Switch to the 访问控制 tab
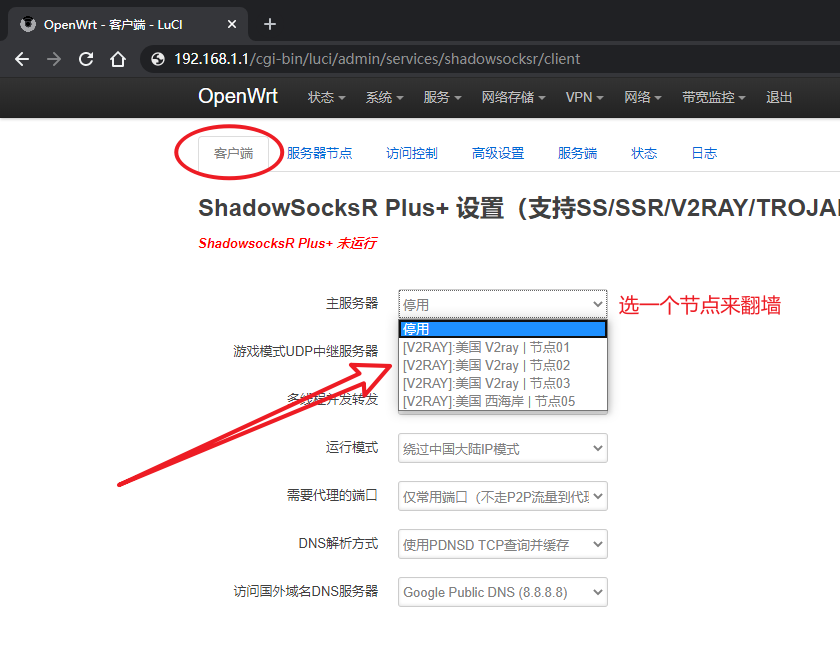This screenshot has width=840, height=664. (x=411, y=153)
